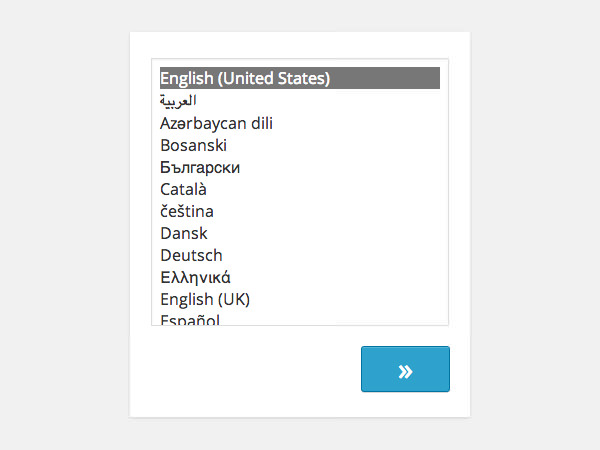The width and height of the screenshot is (600, 450).
Task: Select the Greek language option
Action: tap(195, 277)
